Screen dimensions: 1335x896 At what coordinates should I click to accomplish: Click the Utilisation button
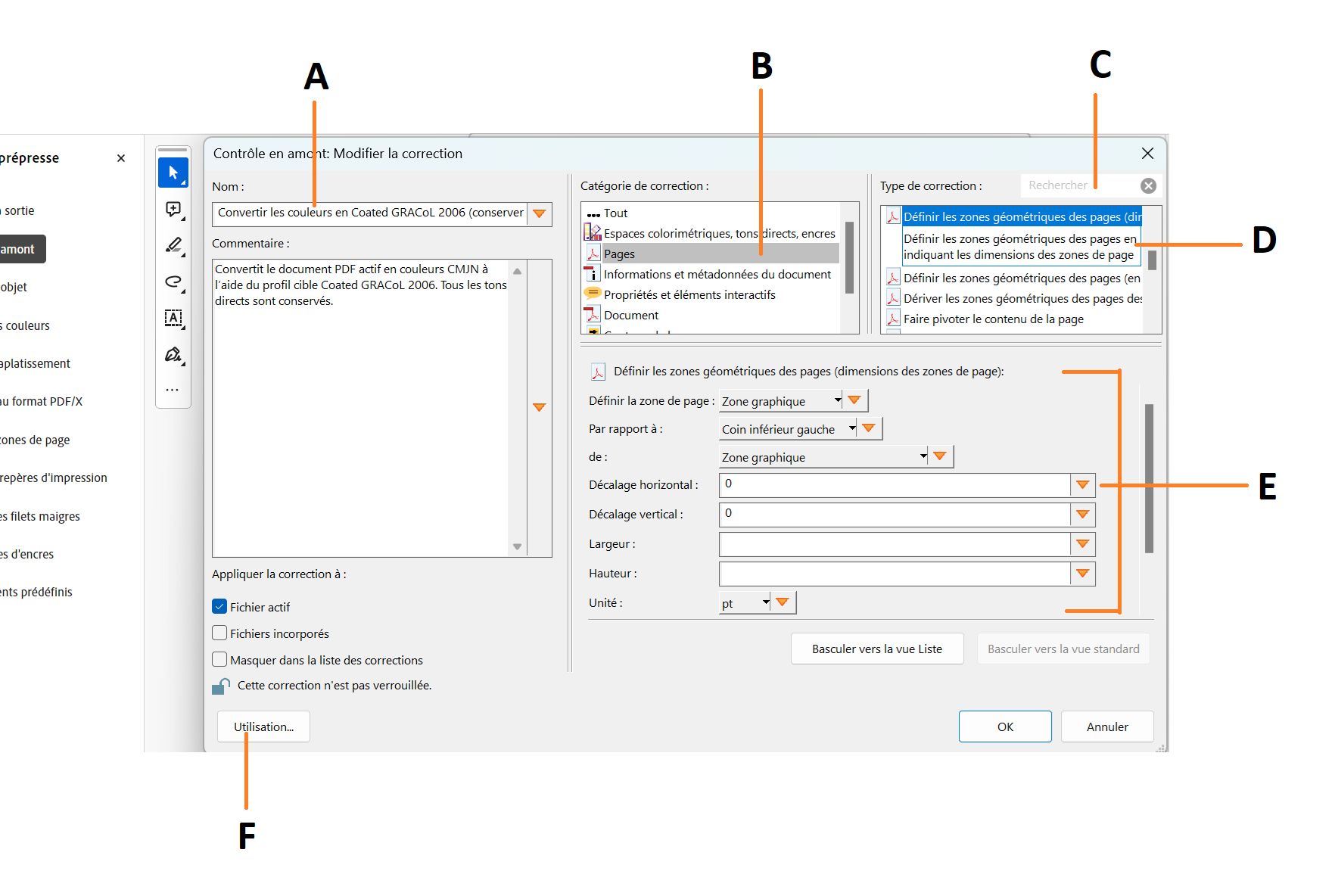coord(263,726)
